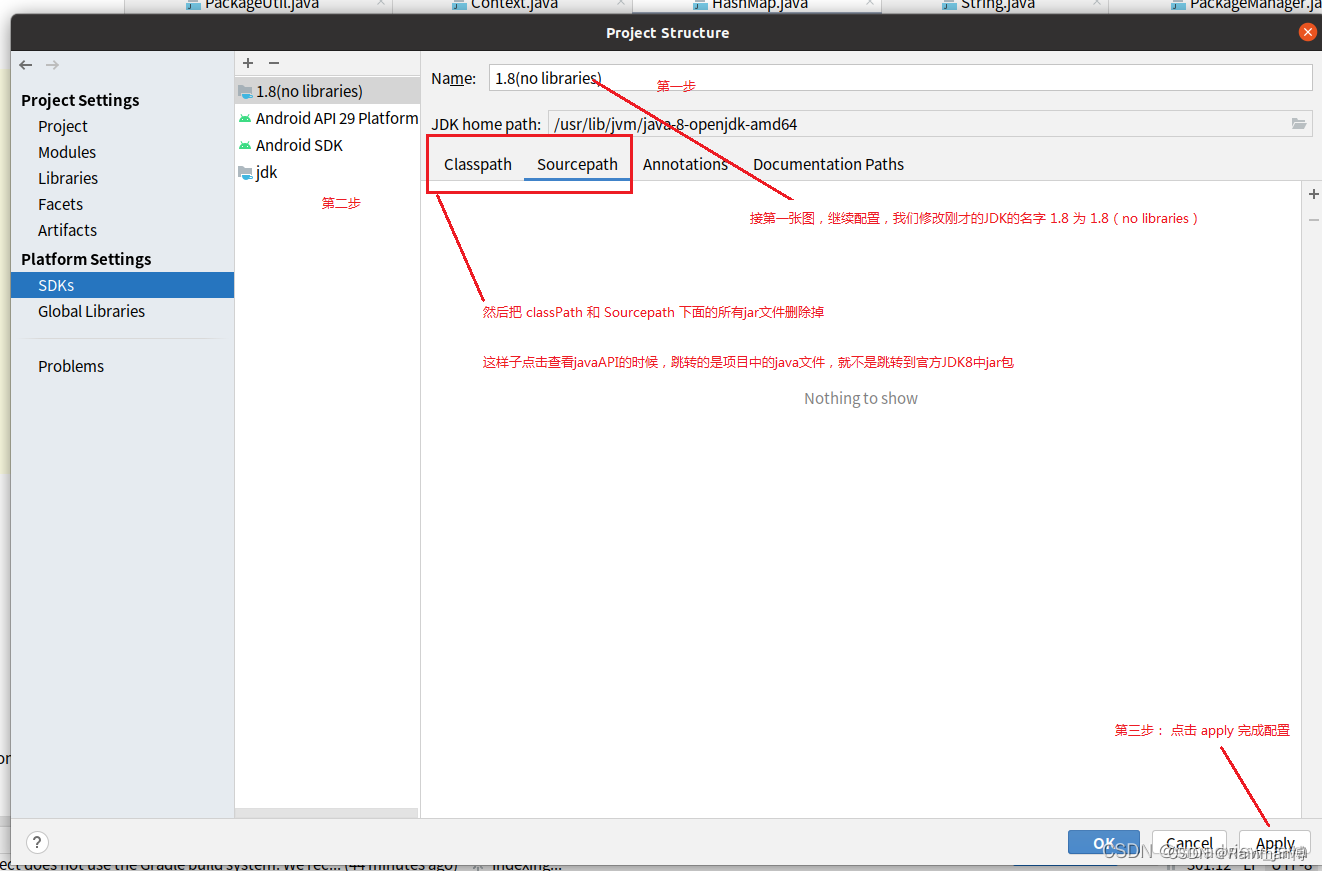Open Problems section
Screen dimensions: 1322x871
coord(71,366)
